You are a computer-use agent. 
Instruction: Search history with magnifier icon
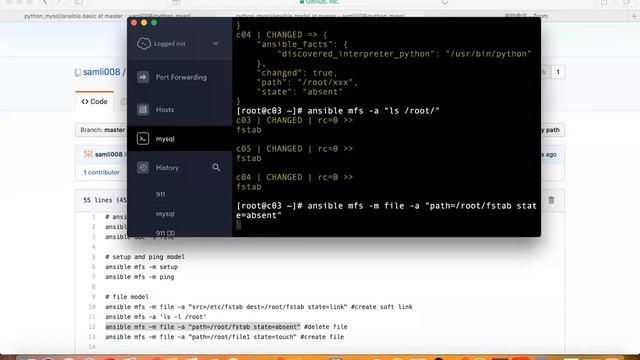coord(216,167)
